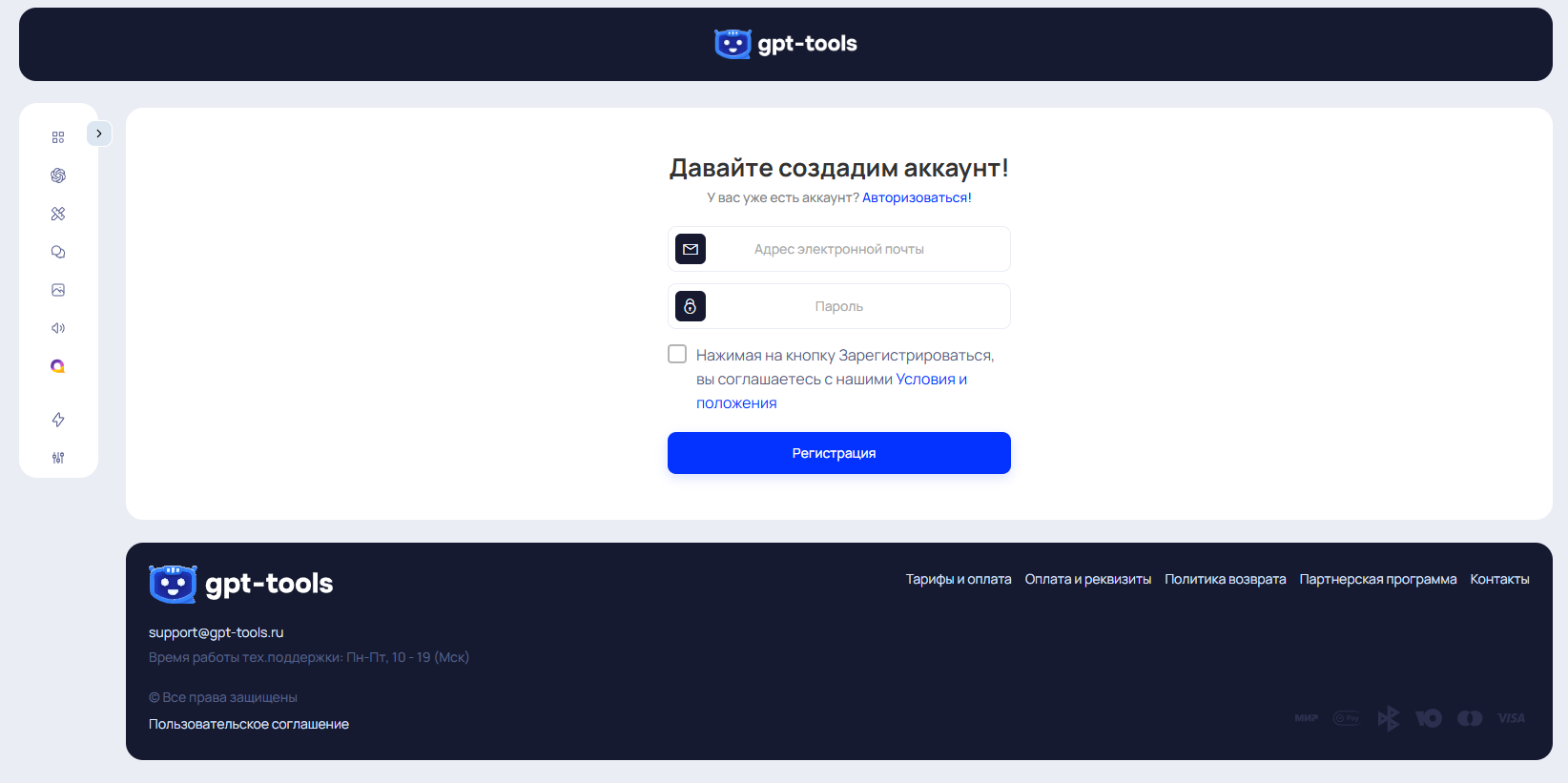Open 'Партнерская программа' in footer menu
Image resolution: width=1568 pixels, height=783 pixels.
click(x=1378, y=579)
